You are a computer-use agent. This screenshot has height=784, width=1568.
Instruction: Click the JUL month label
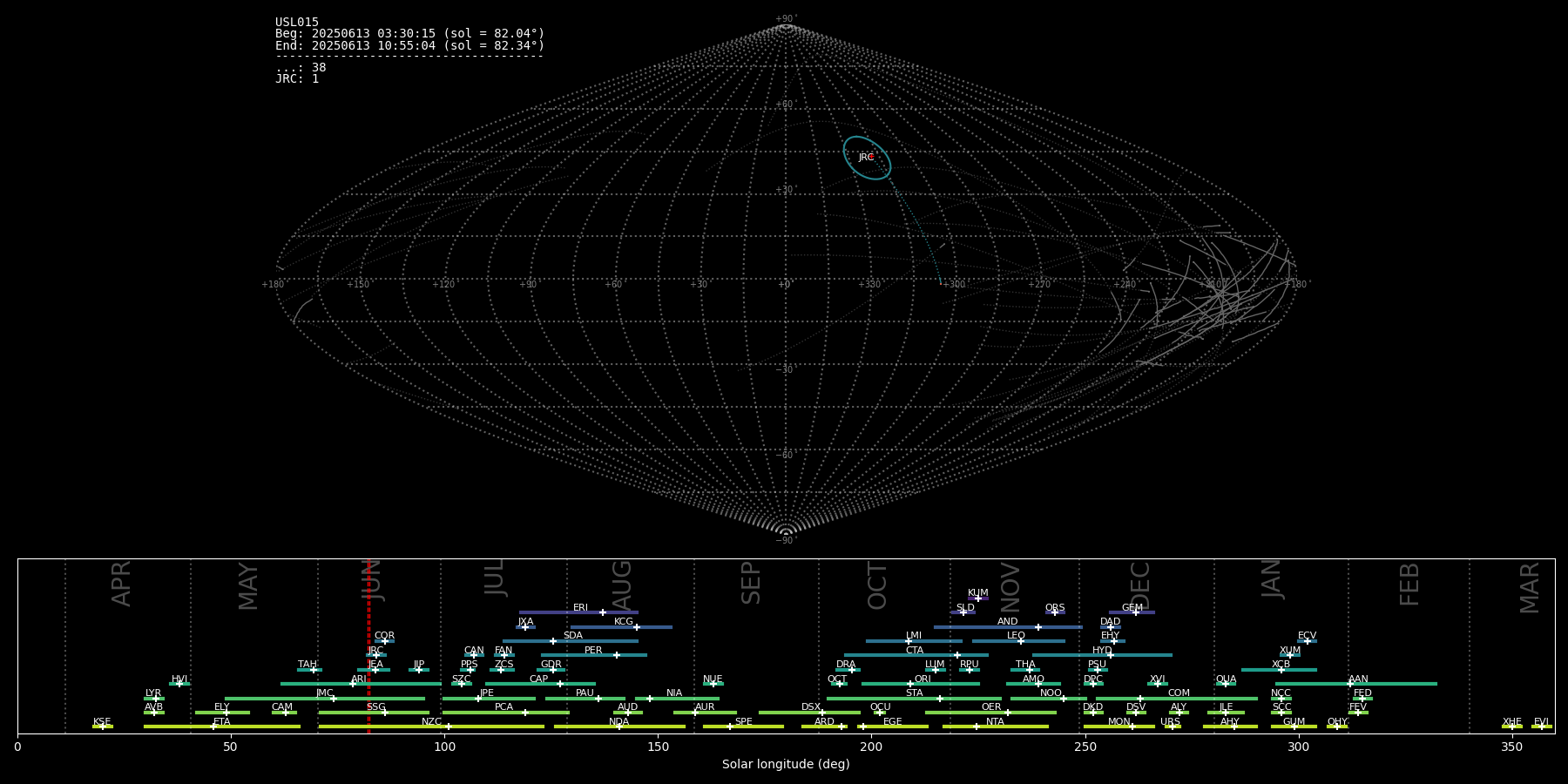click(x=494, y=578)
